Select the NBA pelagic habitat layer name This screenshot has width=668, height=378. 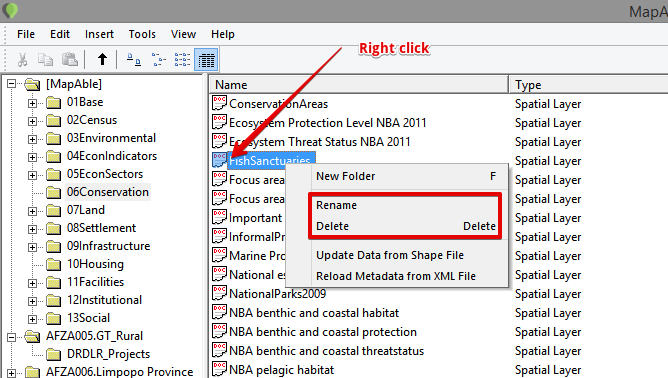[x=281, y=370]
